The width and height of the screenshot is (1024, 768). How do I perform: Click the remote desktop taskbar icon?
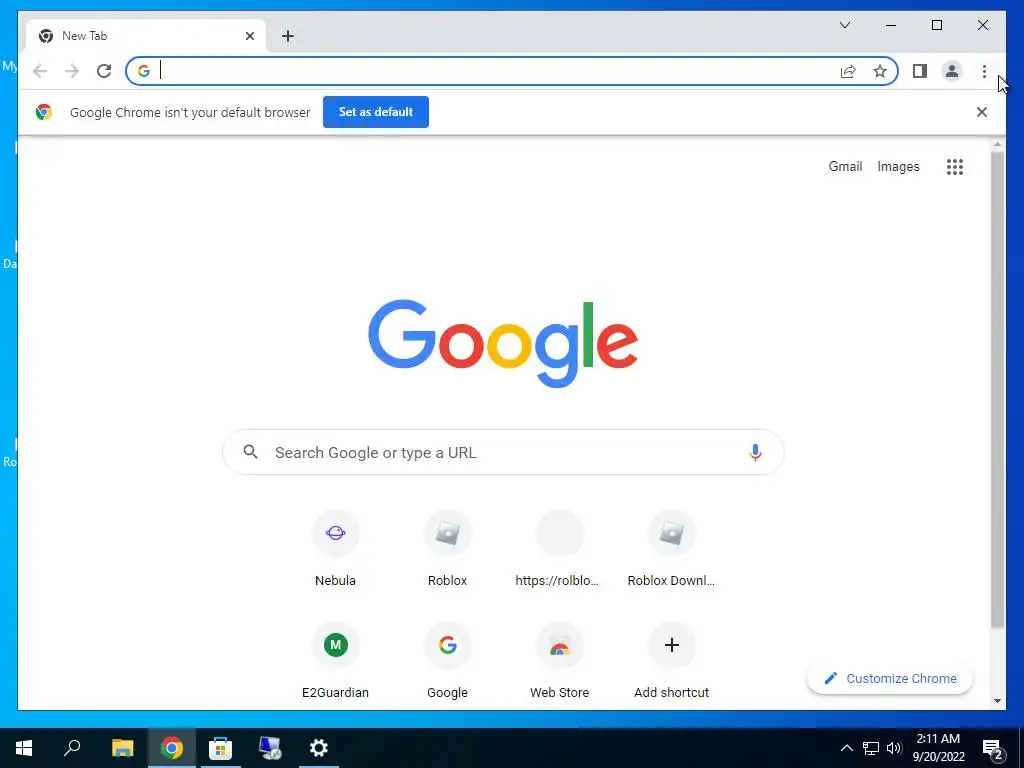(x=270, y=748)
